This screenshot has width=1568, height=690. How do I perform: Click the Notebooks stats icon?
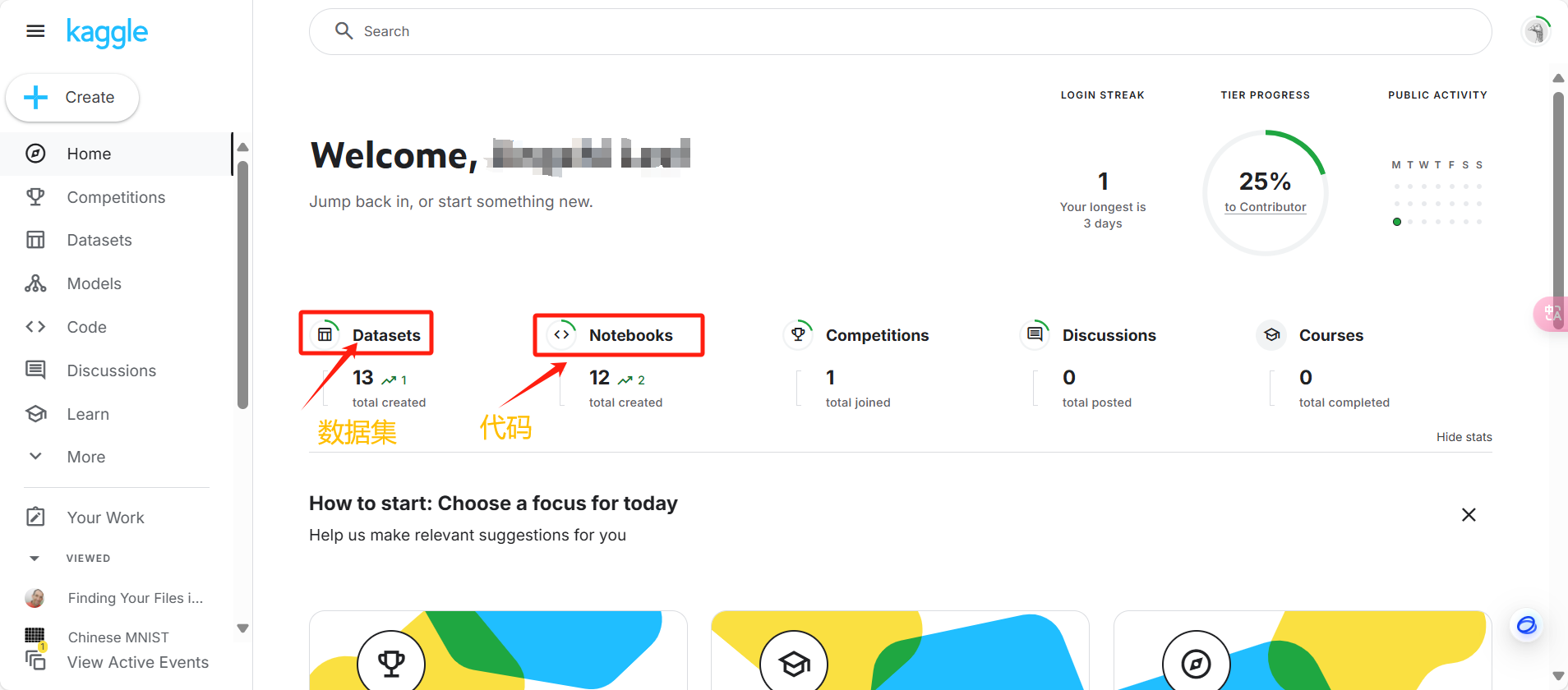click(x=561, y=334)
